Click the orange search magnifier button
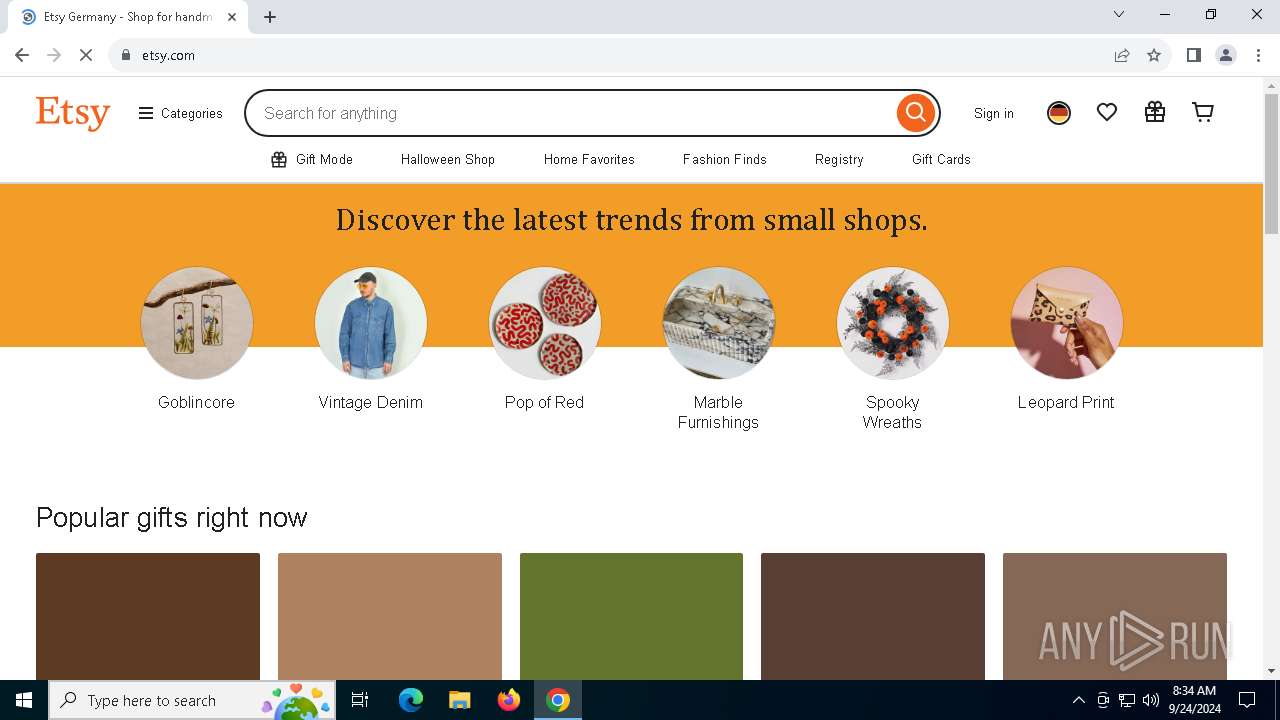1280x720 pixels. coord(915,113)
